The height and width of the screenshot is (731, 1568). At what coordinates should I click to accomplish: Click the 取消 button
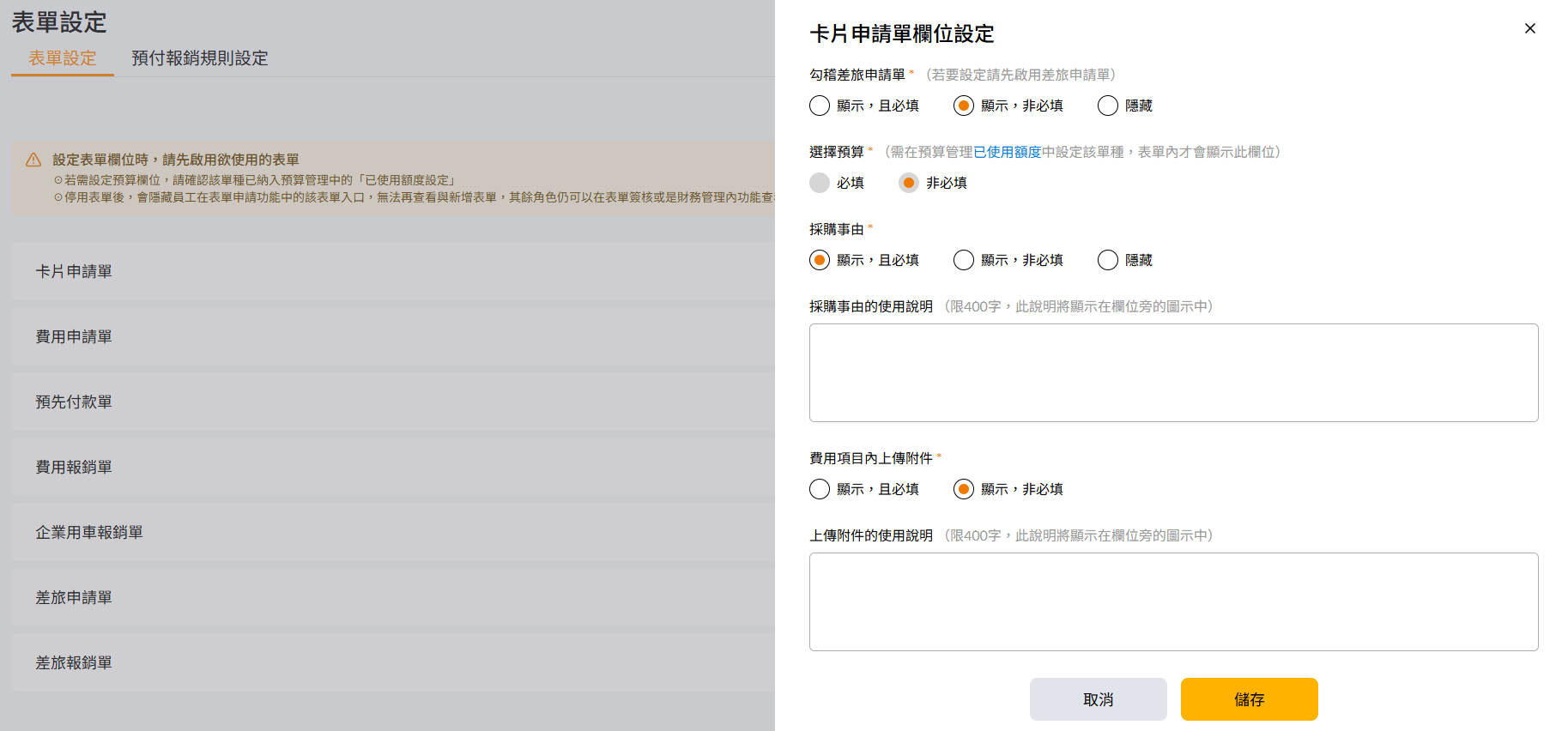point(1099,699)
